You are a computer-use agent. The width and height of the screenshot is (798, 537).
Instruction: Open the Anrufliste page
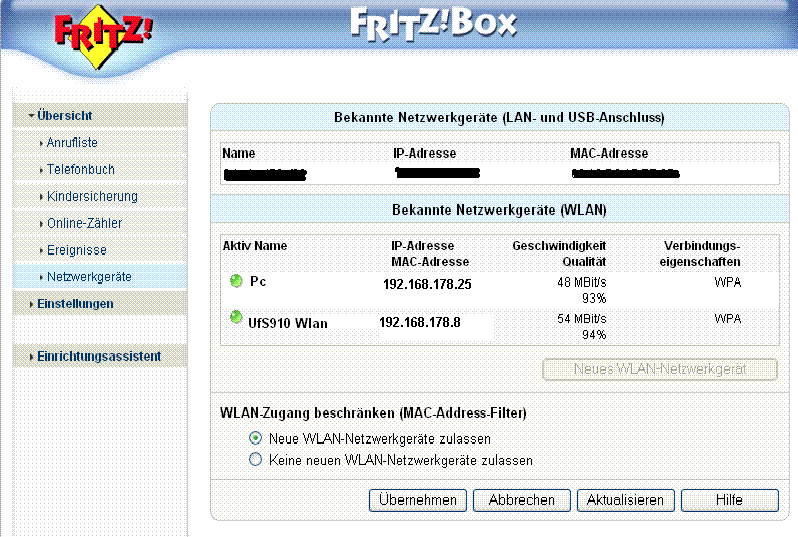(x=72, y=143)
